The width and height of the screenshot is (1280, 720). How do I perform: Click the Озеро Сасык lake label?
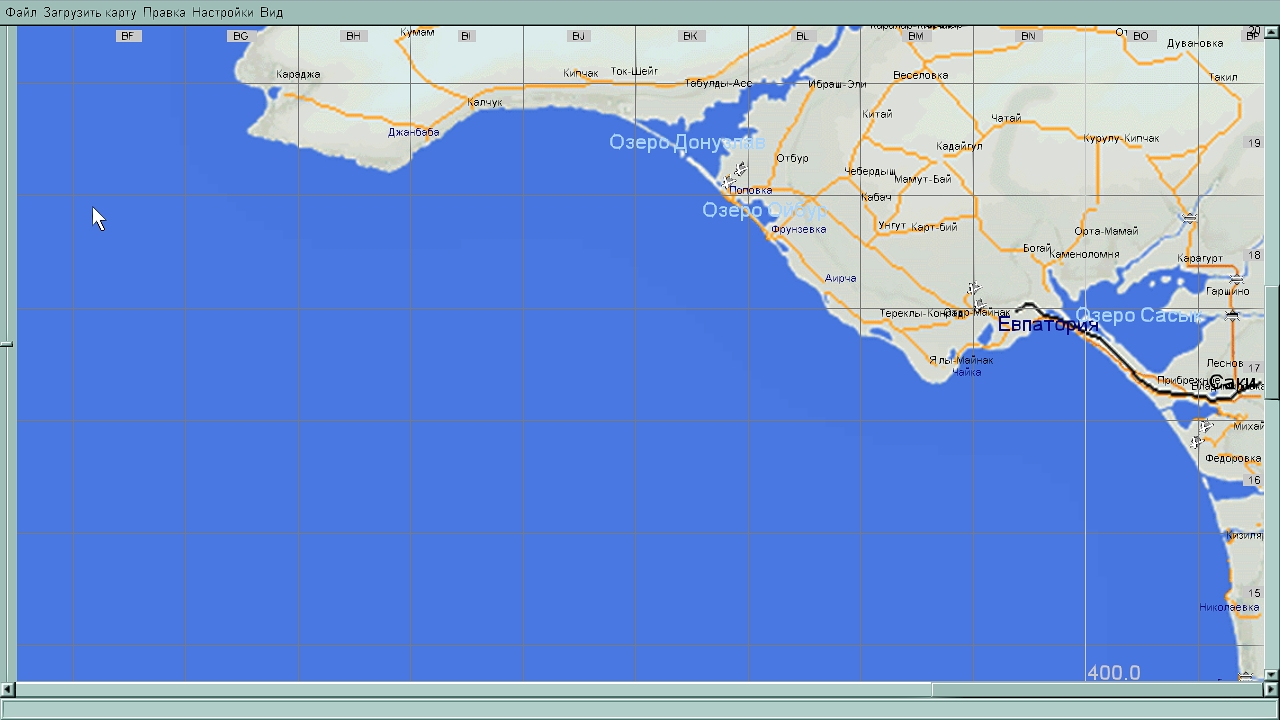tap(1137, 316)
